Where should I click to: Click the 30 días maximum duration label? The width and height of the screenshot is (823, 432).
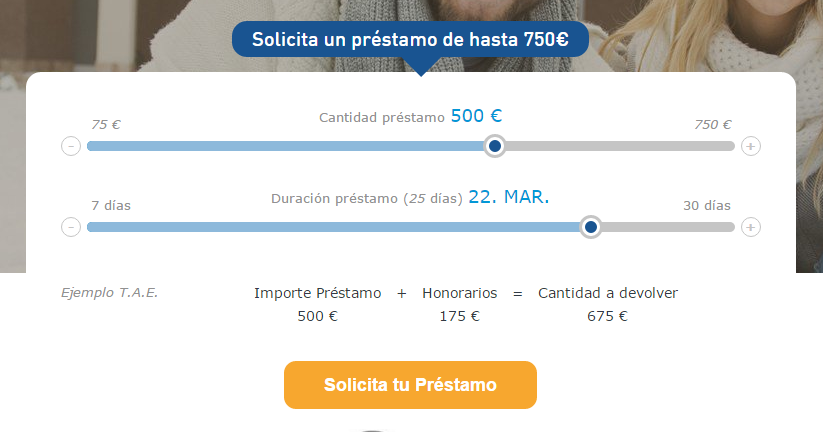(707, 205)
